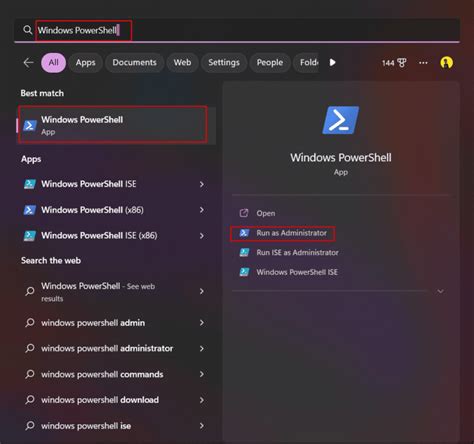The height and width of the screenshot is (444, 474).
Task: Expand 'windows powershell administrator' chevron
Action: 202,348
